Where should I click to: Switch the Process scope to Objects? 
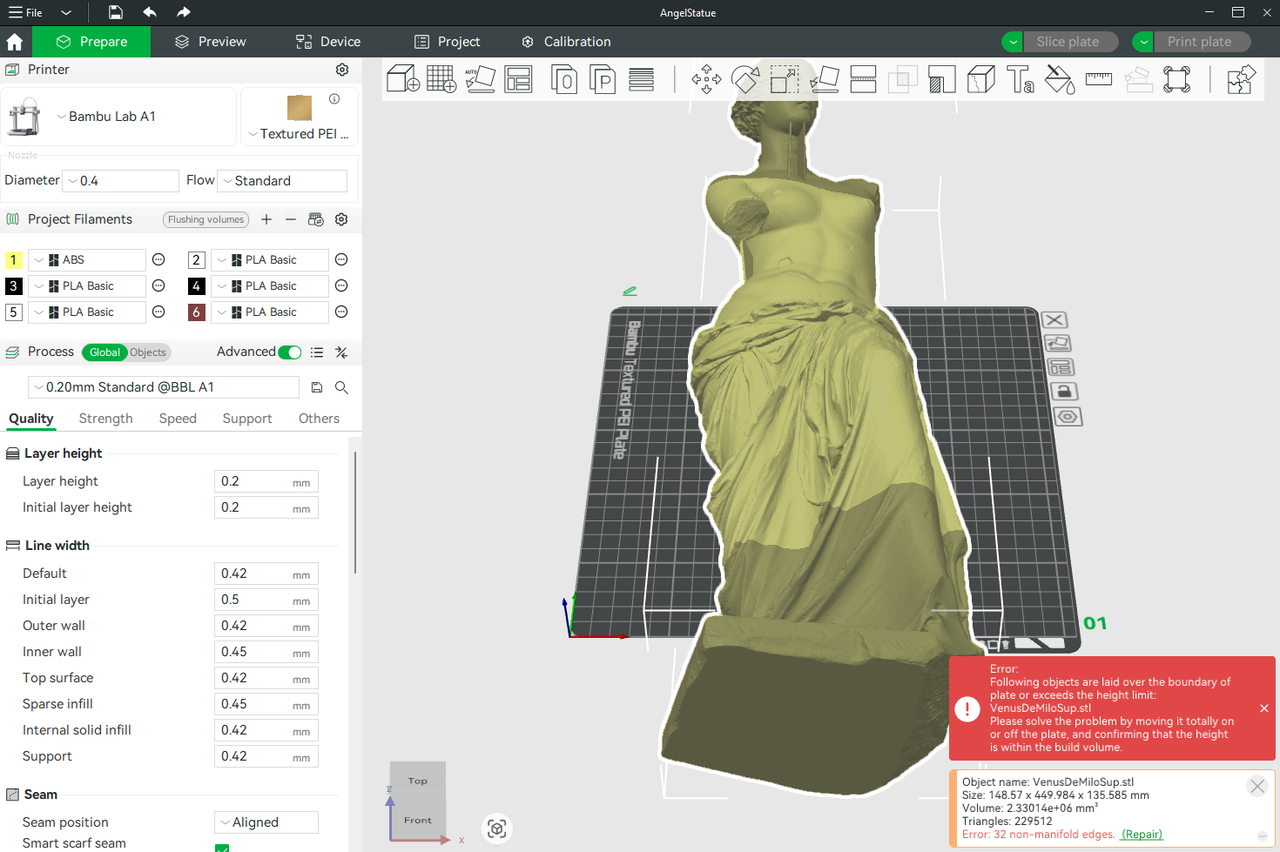pos(148,352)
